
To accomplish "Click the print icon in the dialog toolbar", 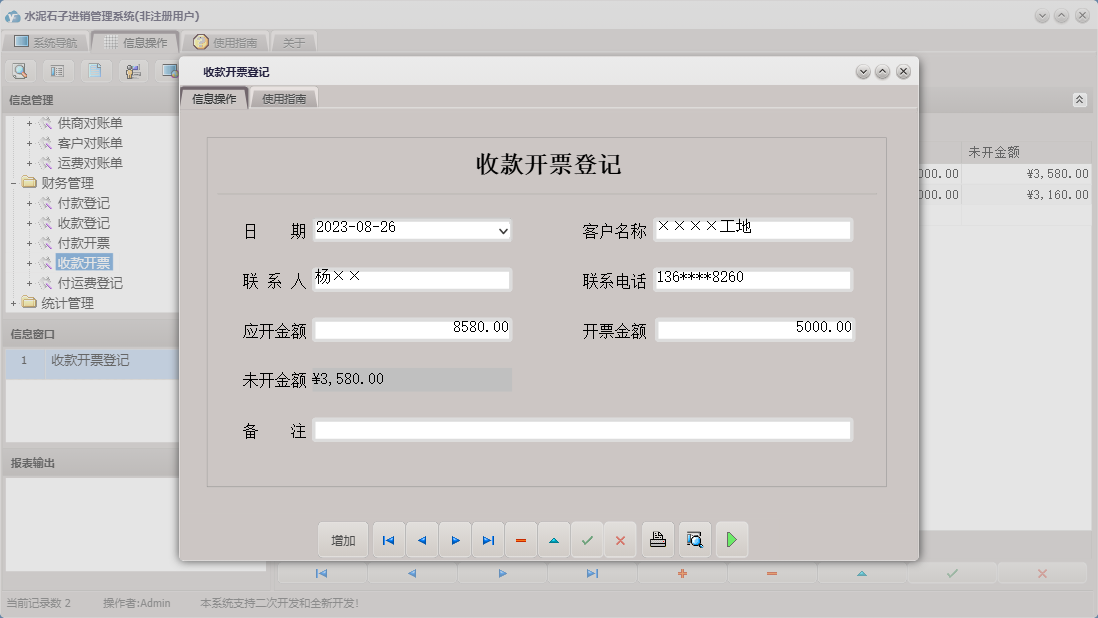I will click(657, 539).
